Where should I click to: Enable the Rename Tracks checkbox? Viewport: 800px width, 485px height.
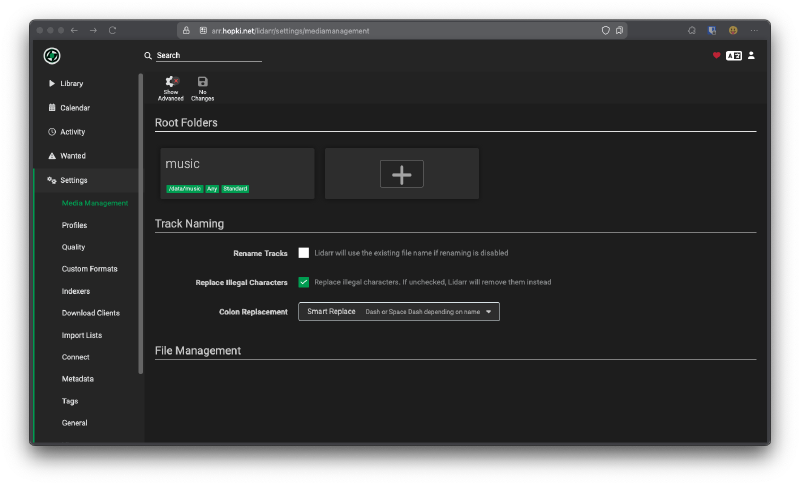[304, 253]
